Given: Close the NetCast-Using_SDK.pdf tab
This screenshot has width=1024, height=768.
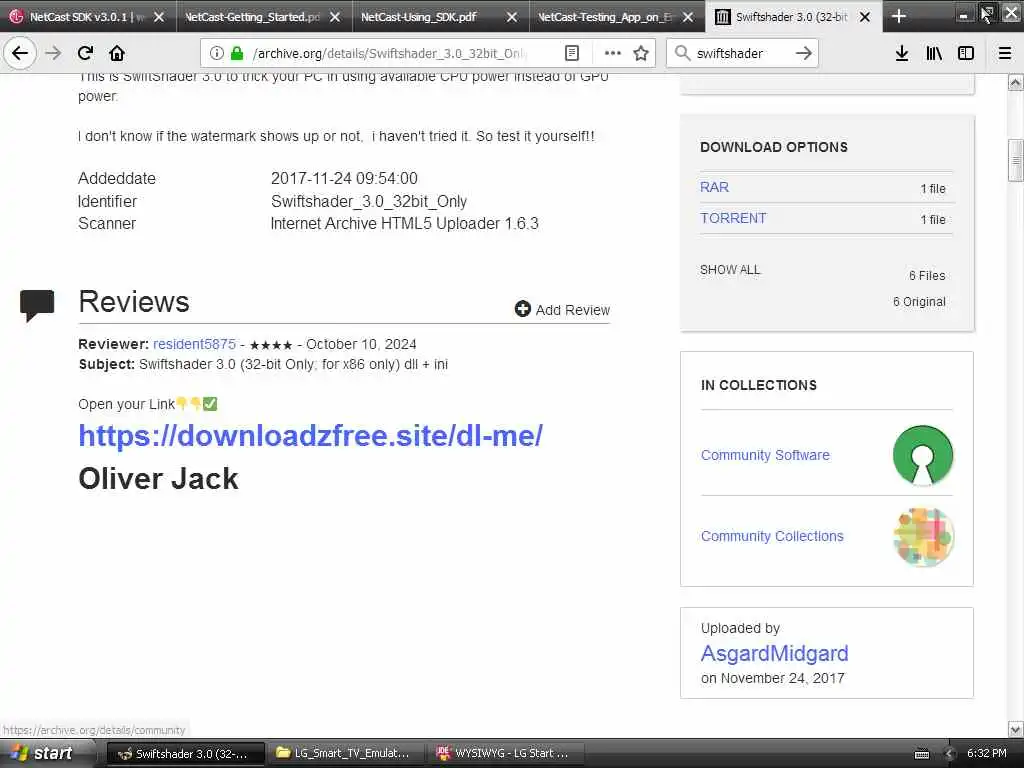Looking at the screenshot, I should (x=512, y=17).
